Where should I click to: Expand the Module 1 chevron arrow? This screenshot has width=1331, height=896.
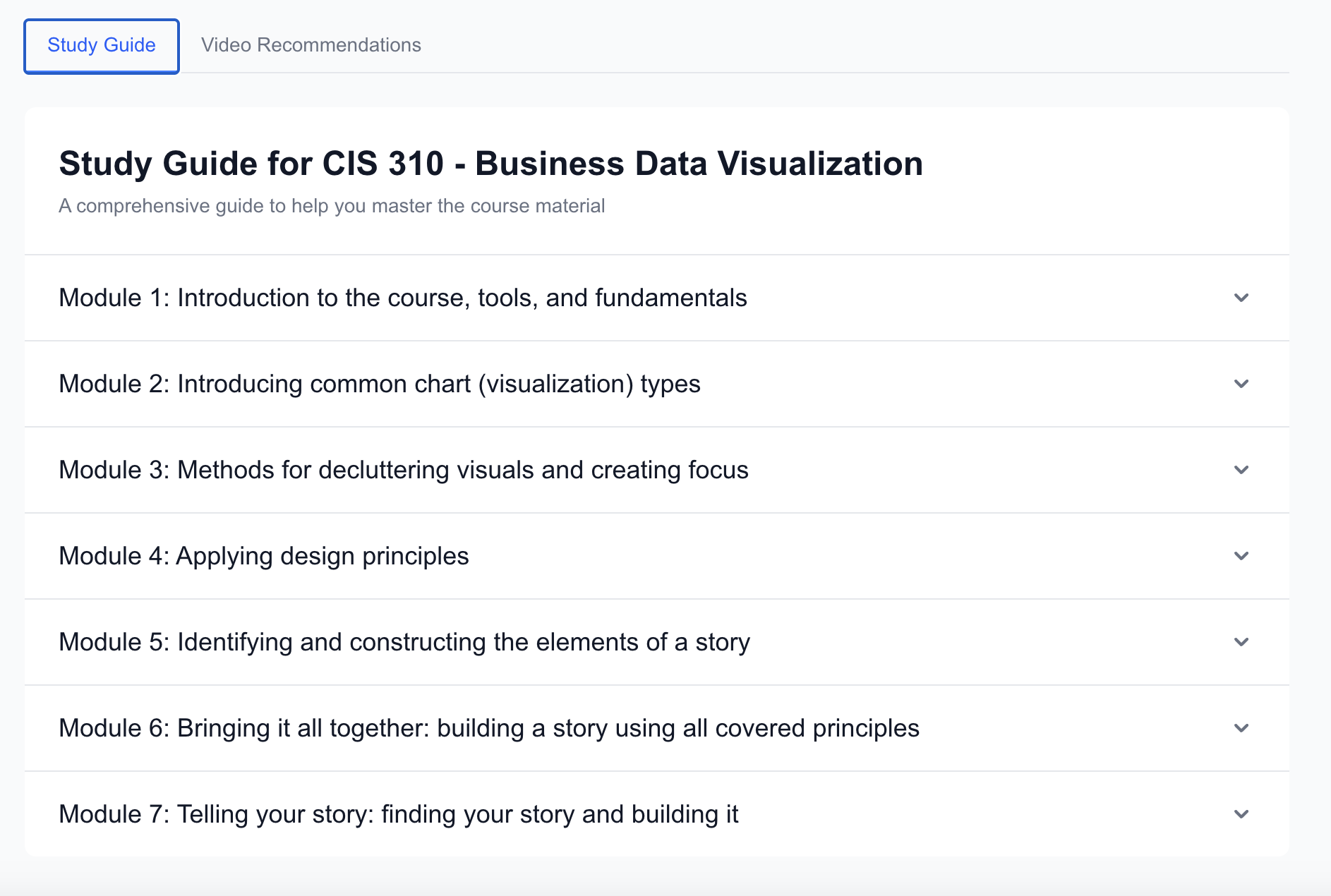click(x=1241, y=298)
